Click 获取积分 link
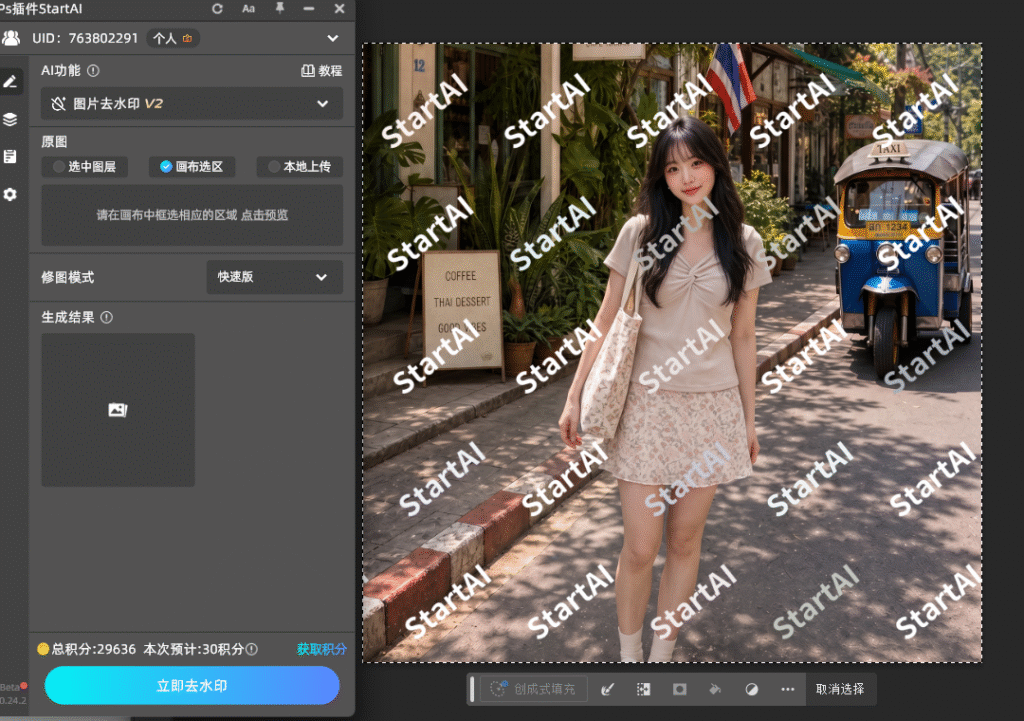 (x=321, y=649)
